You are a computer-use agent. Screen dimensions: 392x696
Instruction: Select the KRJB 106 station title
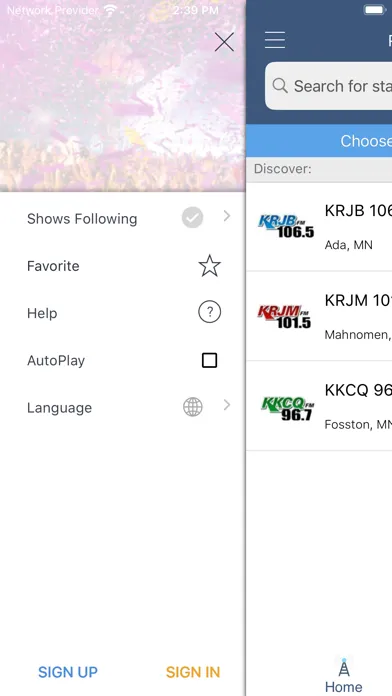pyautogui.click(x=358, y=211)
